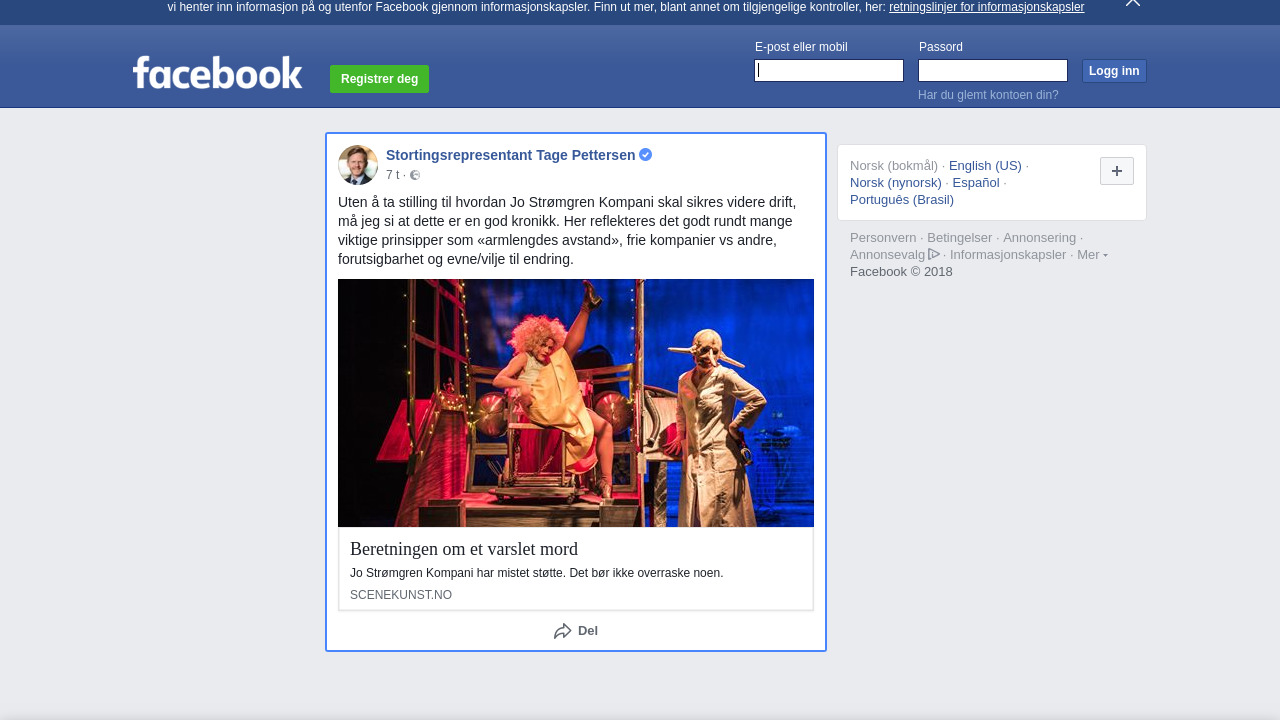
Task: Switch language to English (US)
Action: click(985, 166)
